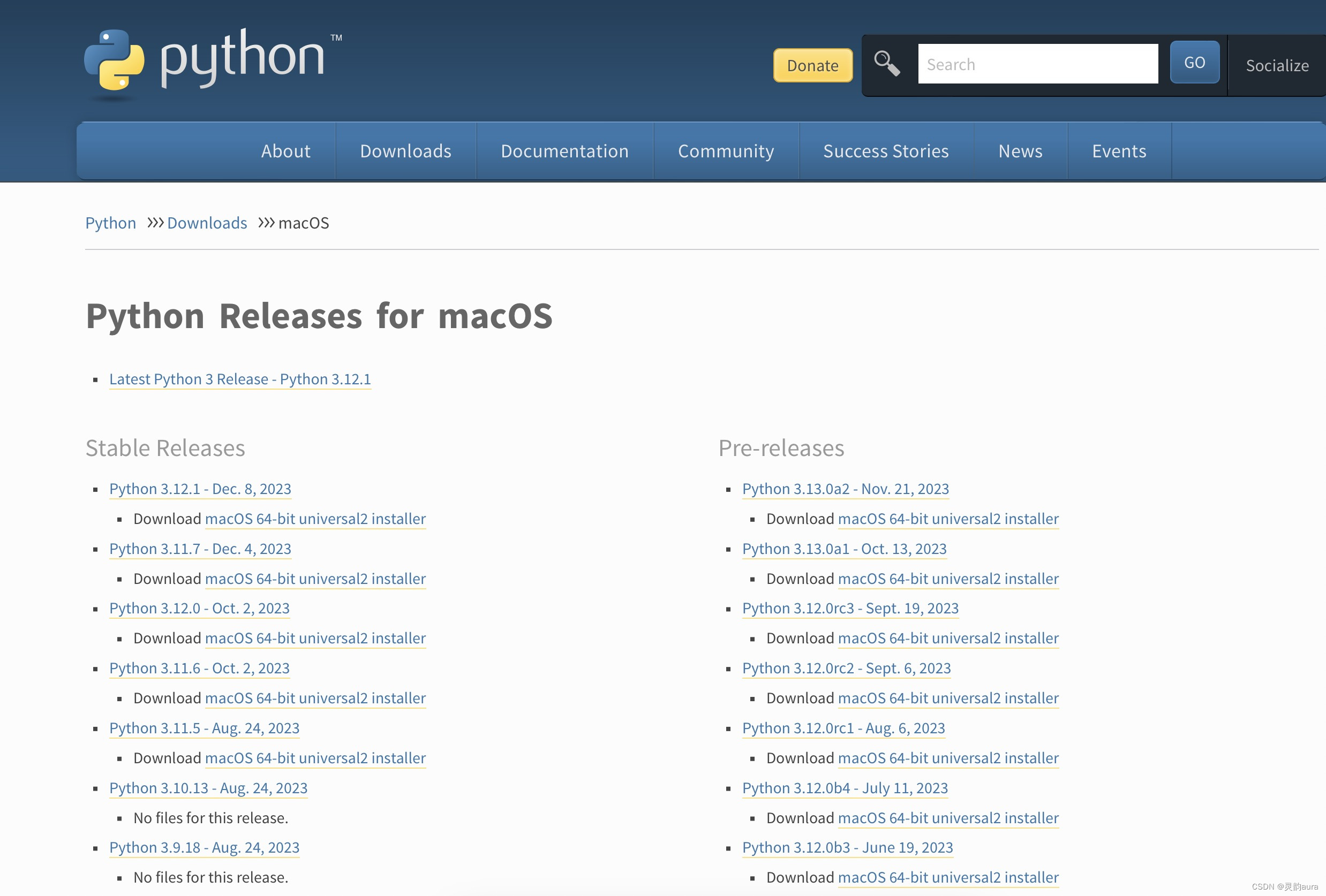Open Latest Python 3 Release 3.12.1 link
The image size is (1326, 896).
[x=239, y=379]
